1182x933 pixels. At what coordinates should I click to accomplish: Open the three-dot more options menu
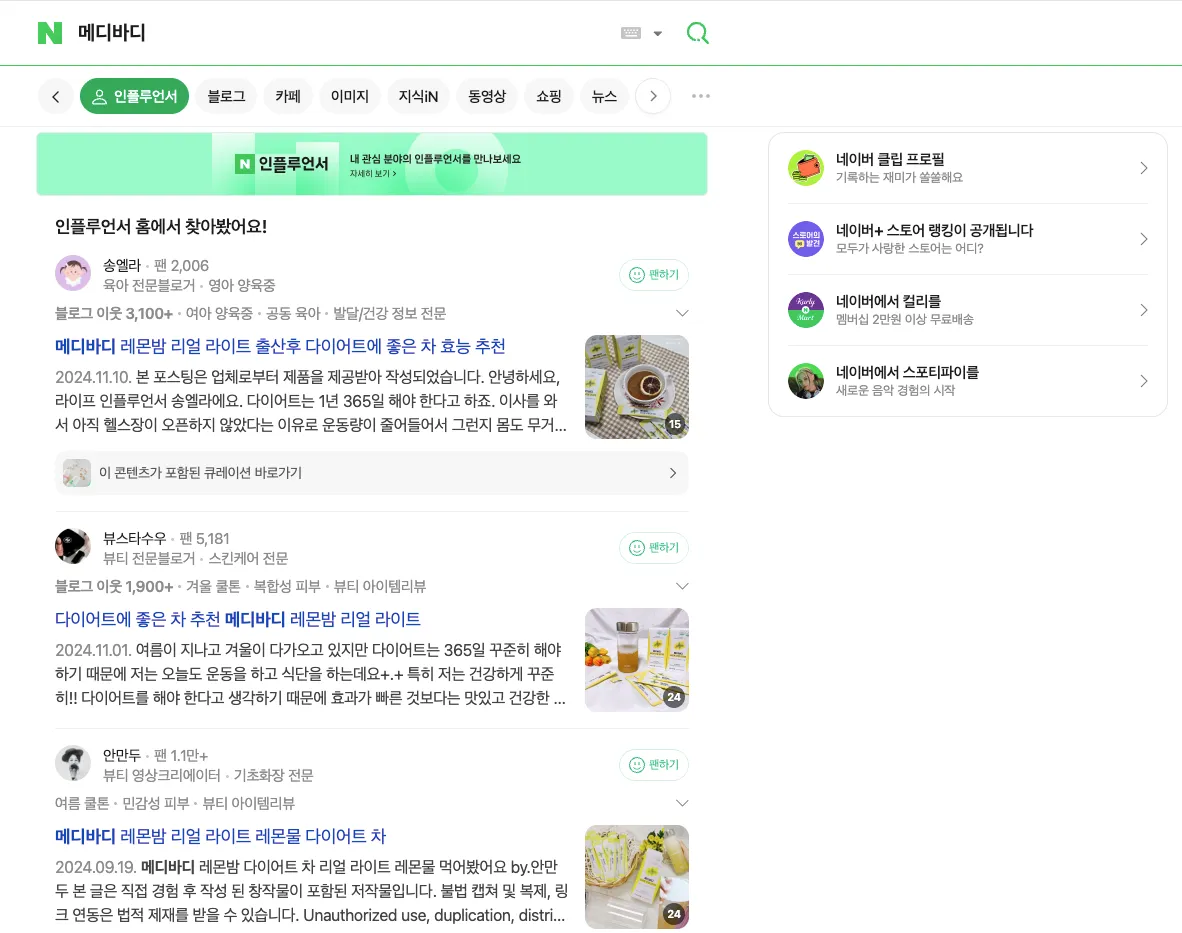701,96
